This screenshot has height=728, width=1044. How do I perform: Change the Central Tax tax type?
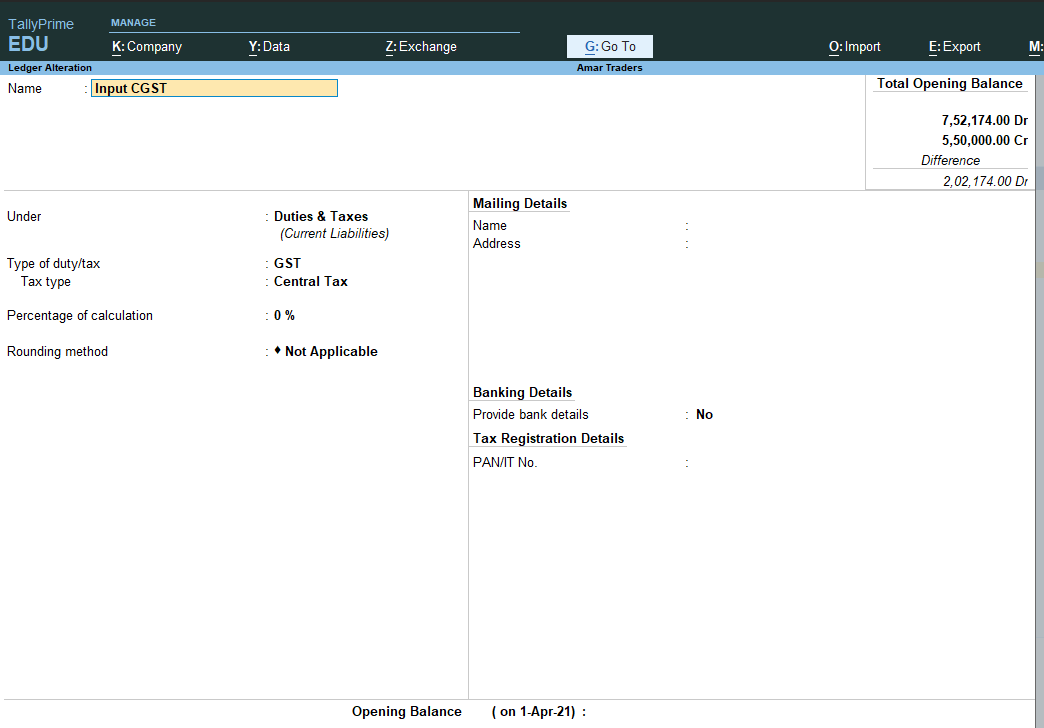click(x=311, y=282)
